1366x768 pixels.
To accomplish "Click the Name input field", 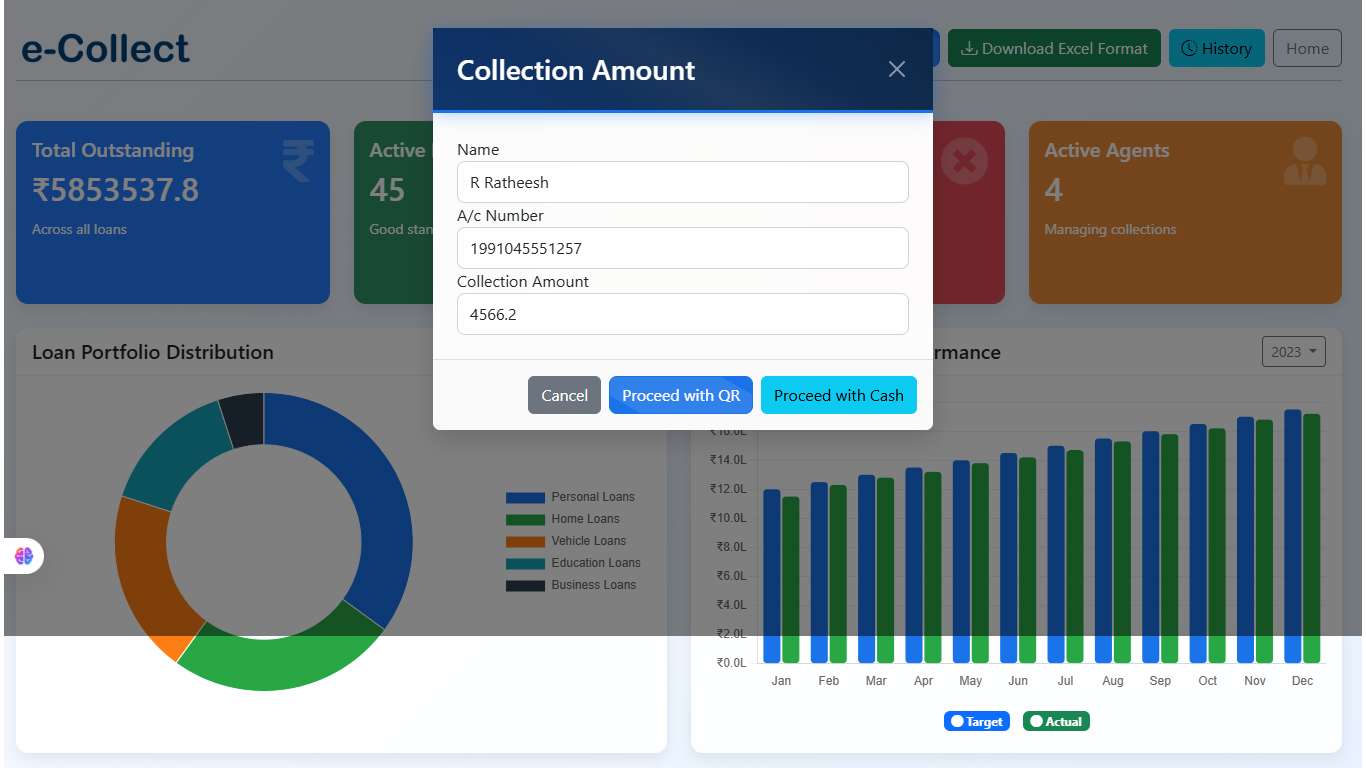I will pyautogui.click(x=682, y=182).
